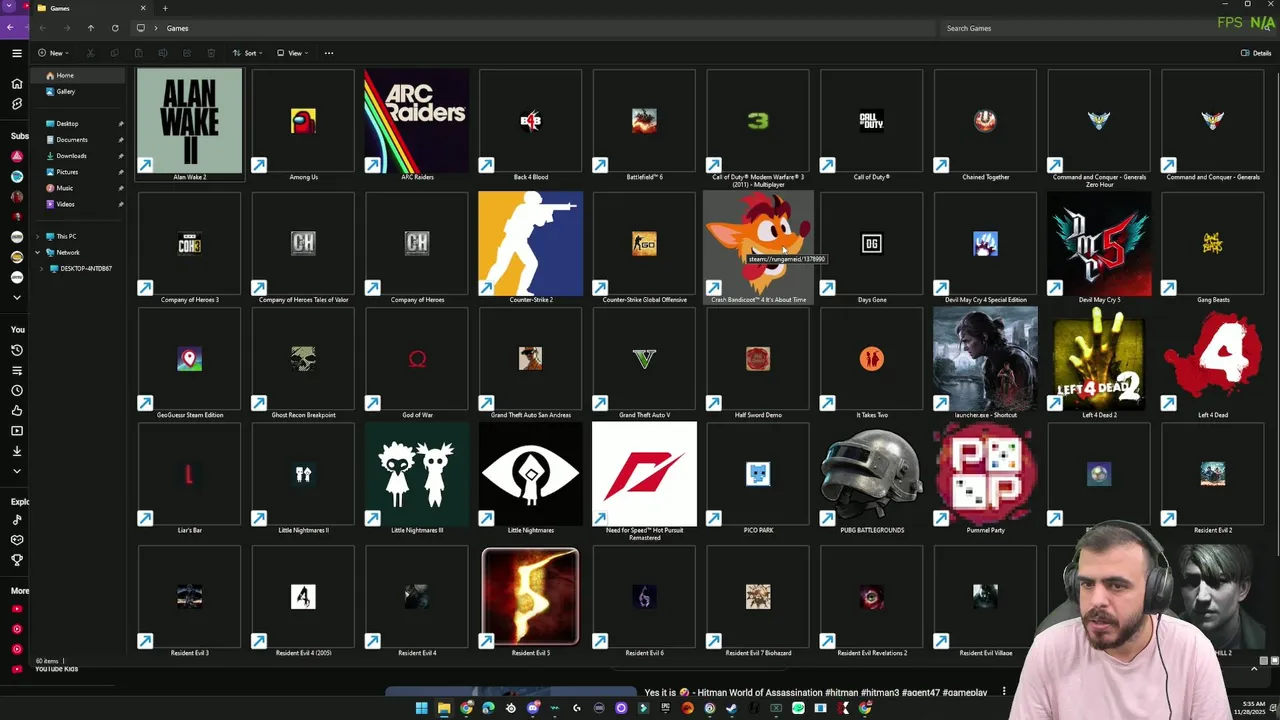This screenshot has width=1280, height=720.
Task: Launch the Among Us shortcut
Action: point(303,125)
